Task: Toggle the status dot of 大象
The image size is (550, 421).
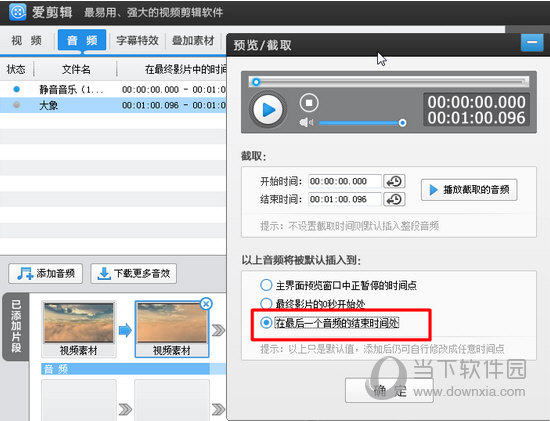Action: pos(16,105)
